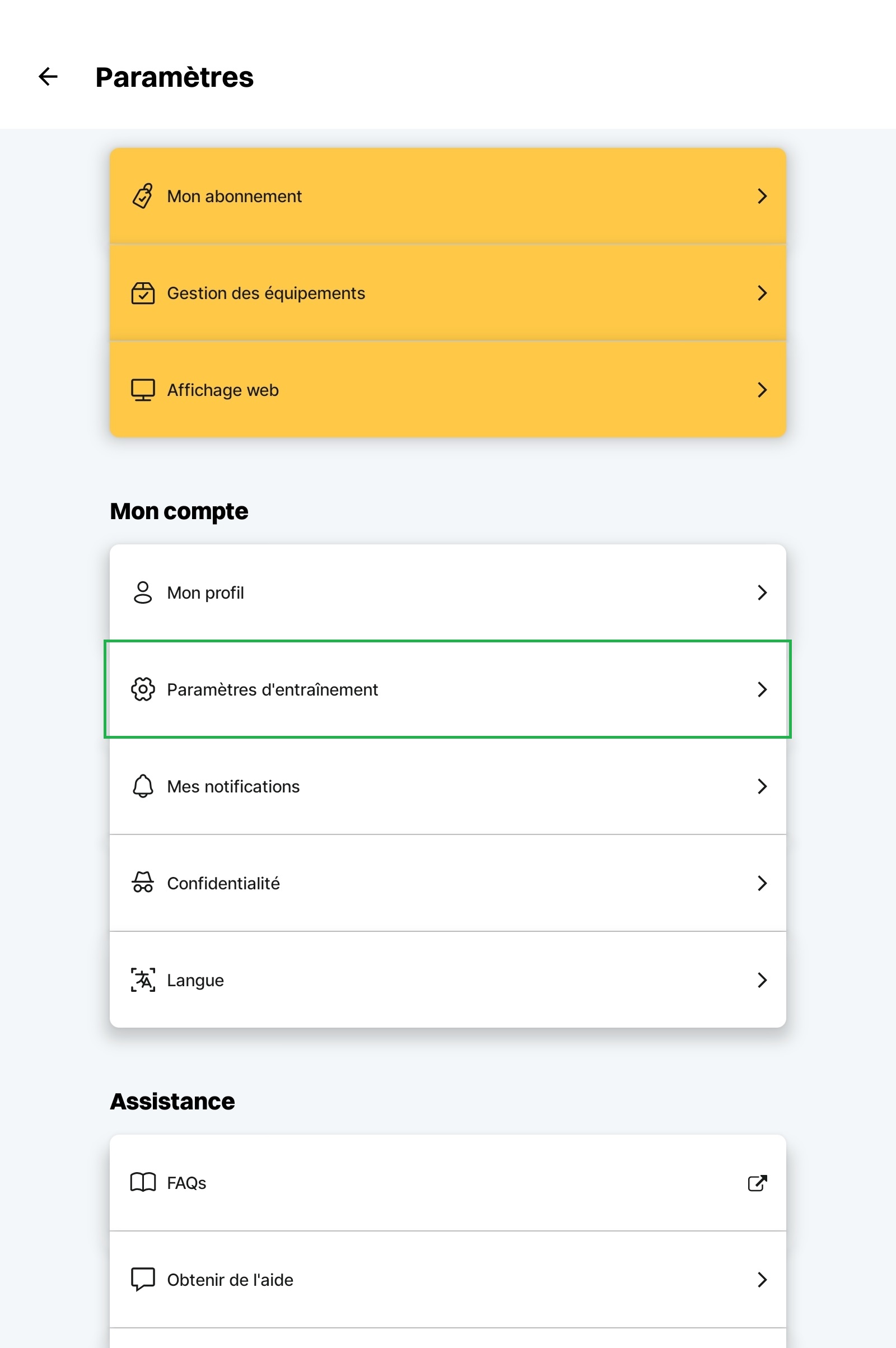This screenshot has width=896, height=1348.
Task: Open Obtenir de l'aide
Action: [447, 1280]
